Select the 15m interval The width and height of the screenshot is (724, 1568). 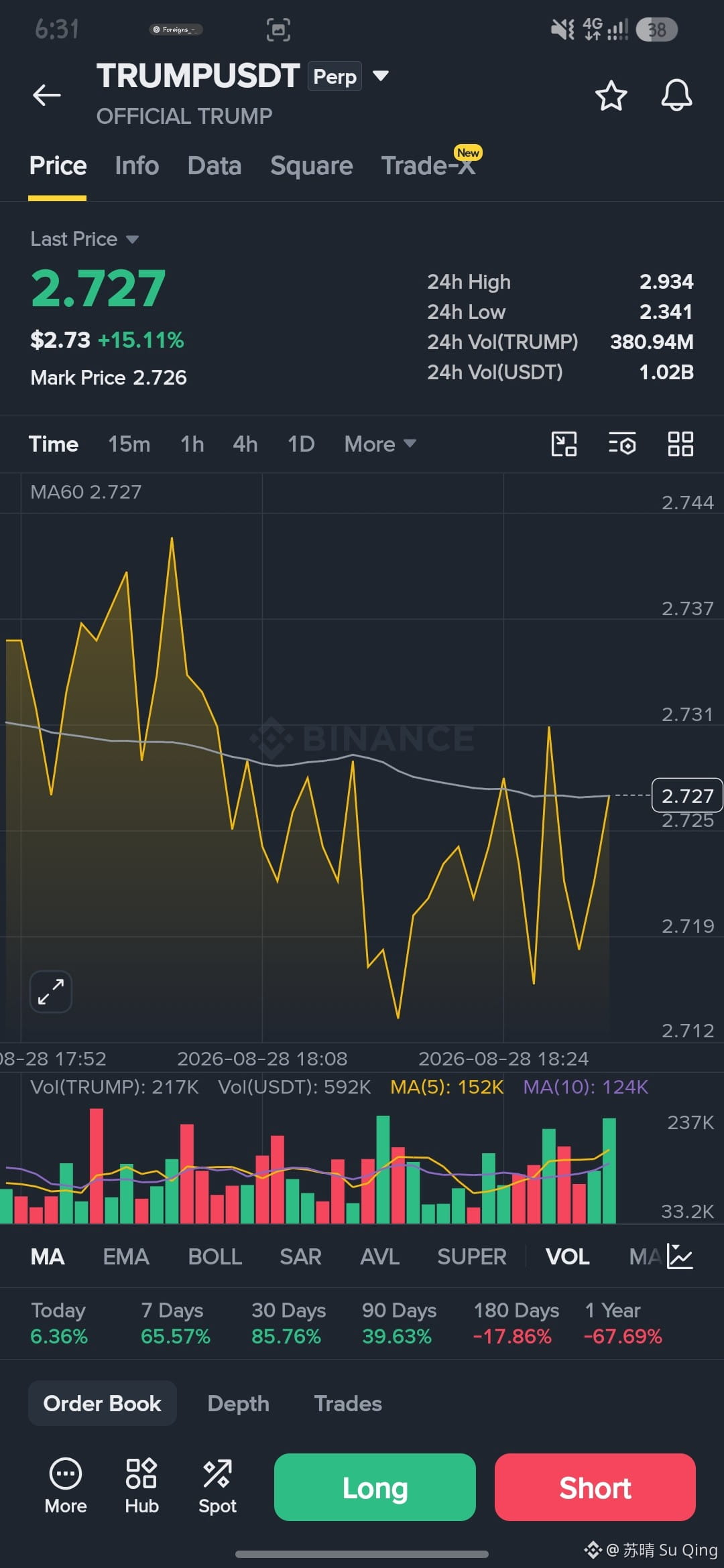129,444
